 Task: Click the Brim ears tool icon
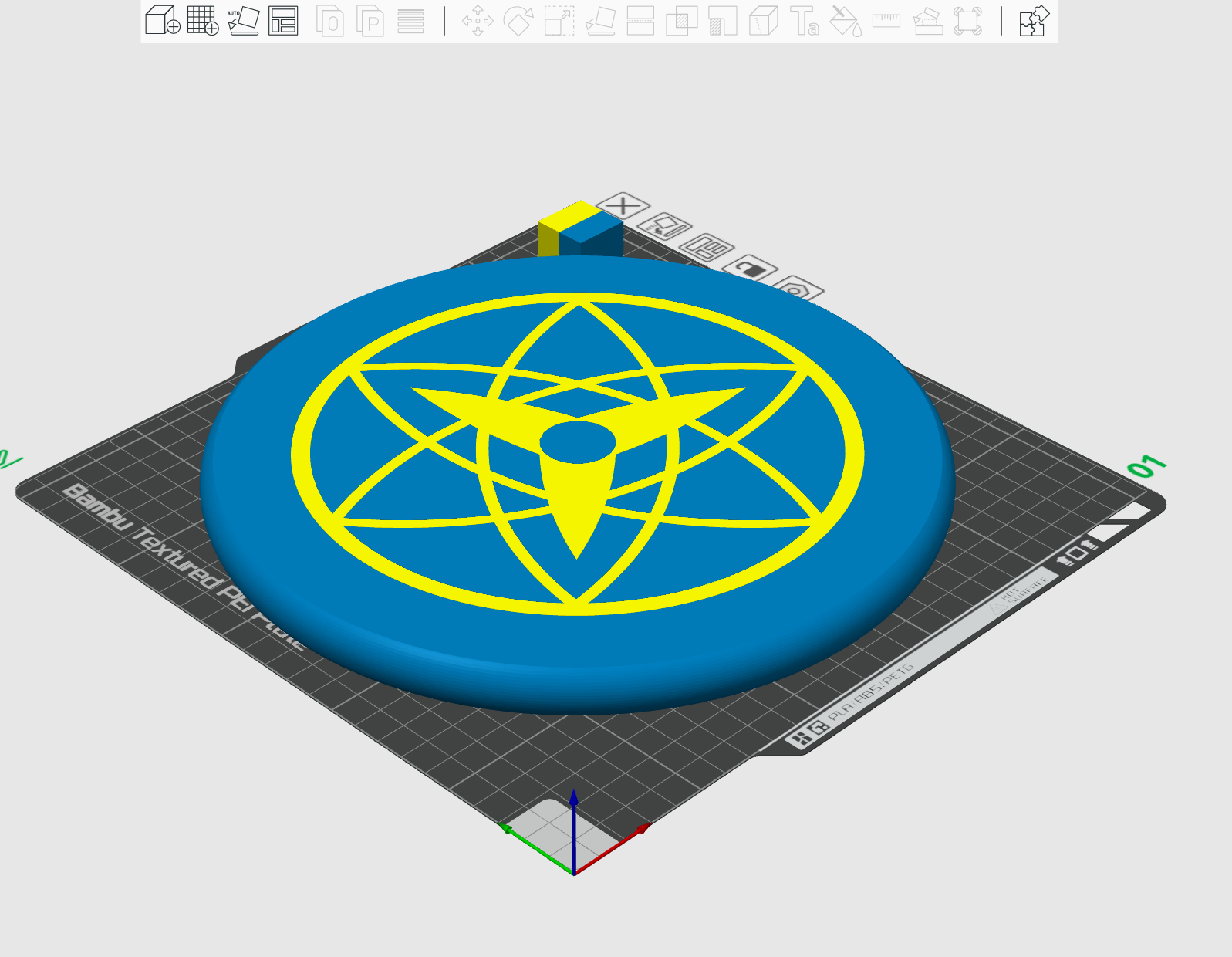[967, 21]
